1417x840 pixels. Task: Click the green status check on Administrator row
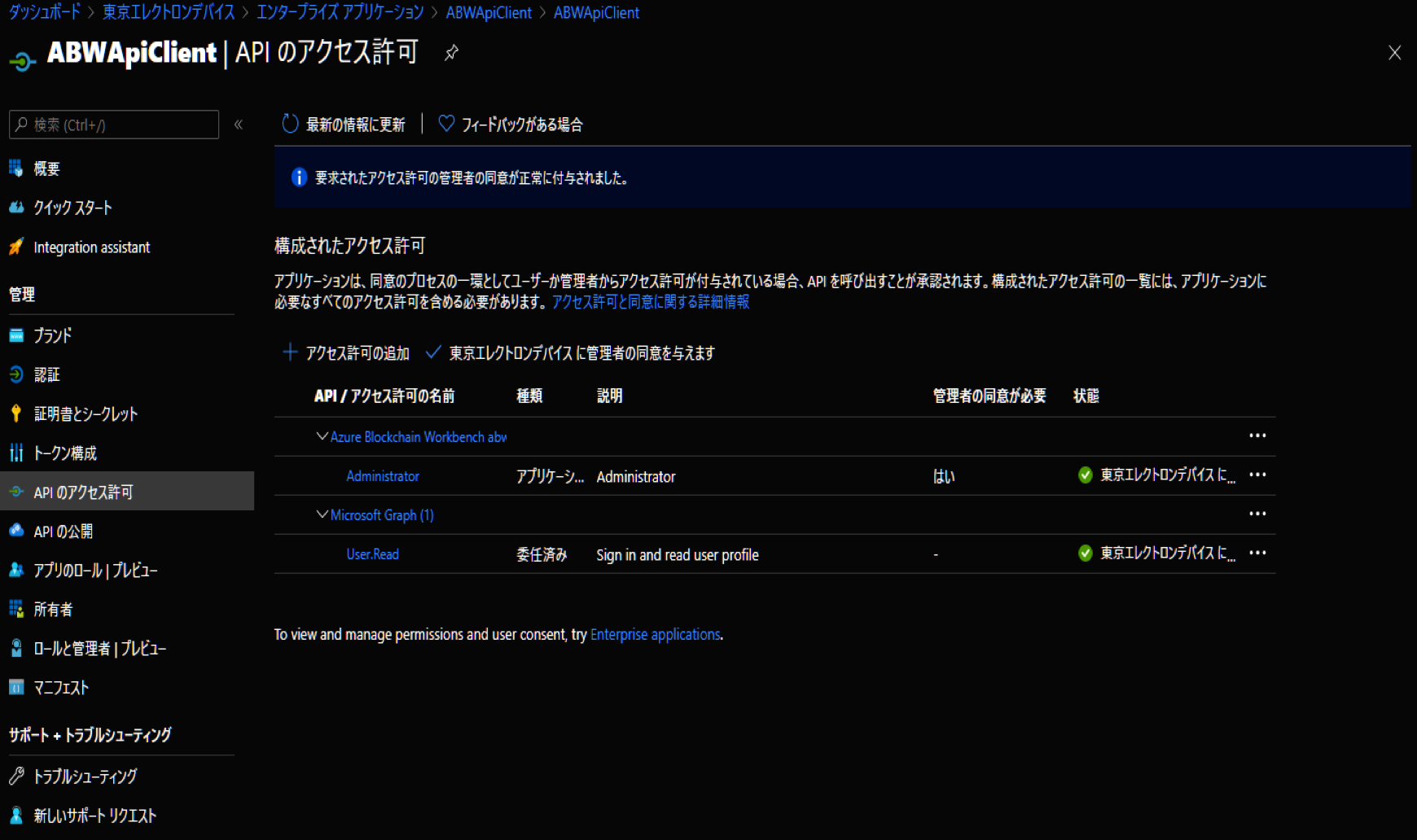click(1086, 475)
